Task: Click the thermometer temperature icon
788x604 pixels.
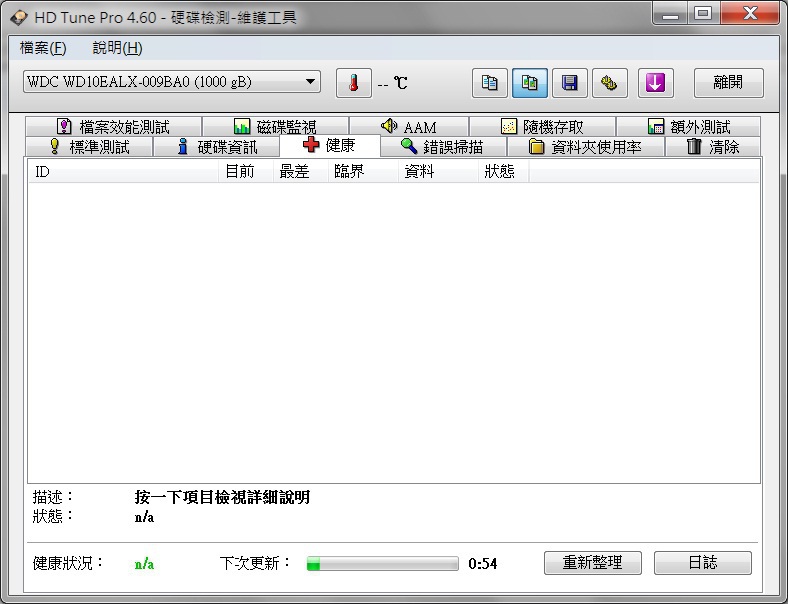Action: (354, 83)
